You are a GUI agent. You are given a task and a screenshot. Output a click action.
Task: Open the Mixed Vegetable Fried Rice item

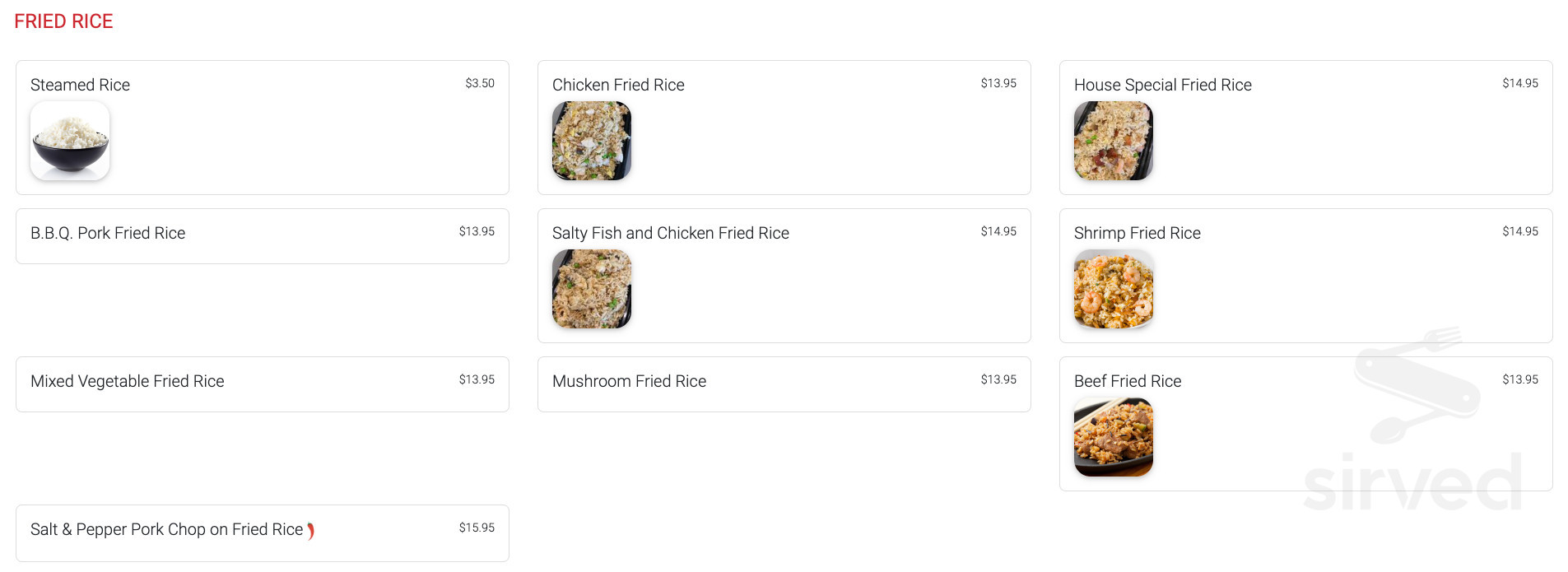pyautogui.click(x=127, y=381)
